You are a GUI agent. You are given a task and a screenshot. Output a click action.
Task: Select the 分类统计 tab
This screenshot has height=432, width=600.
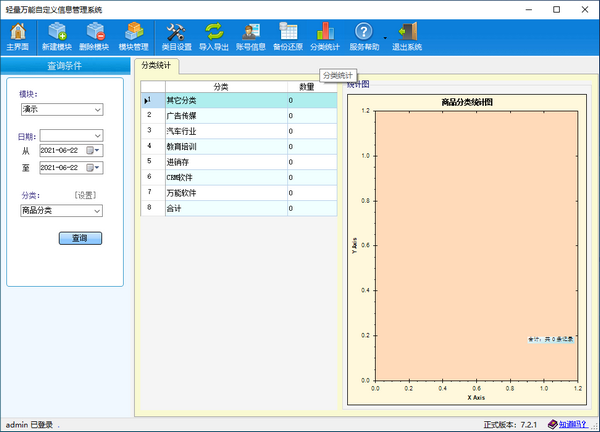point(156,65)
